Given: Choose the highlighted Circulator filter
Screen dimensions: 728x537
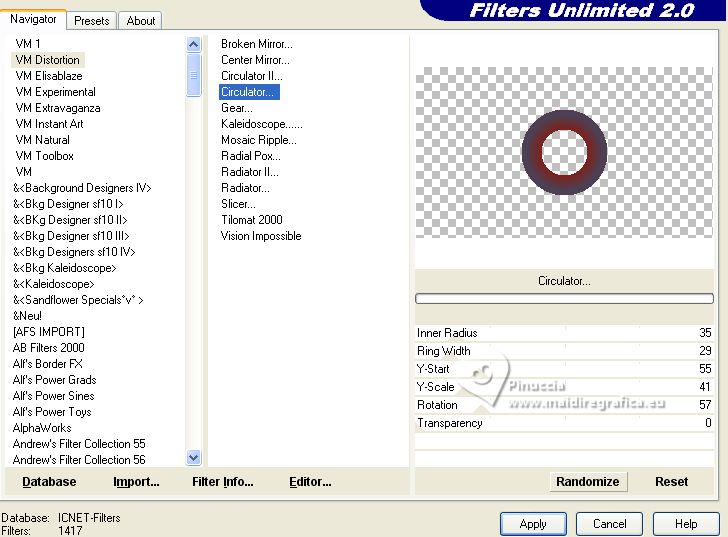Looking at the screenshot, I should point(249,92).
